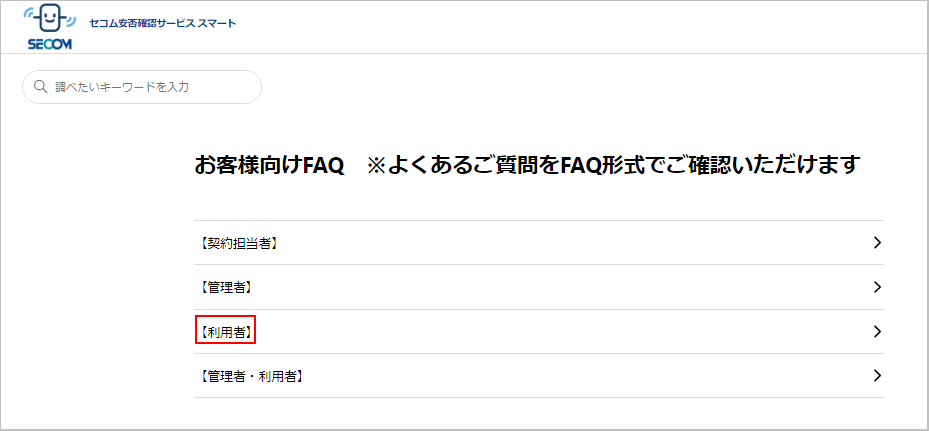The image size is (929, 431).
Task: Click empty space in the 【管理者】 row
Action: (x=563, y=287)
